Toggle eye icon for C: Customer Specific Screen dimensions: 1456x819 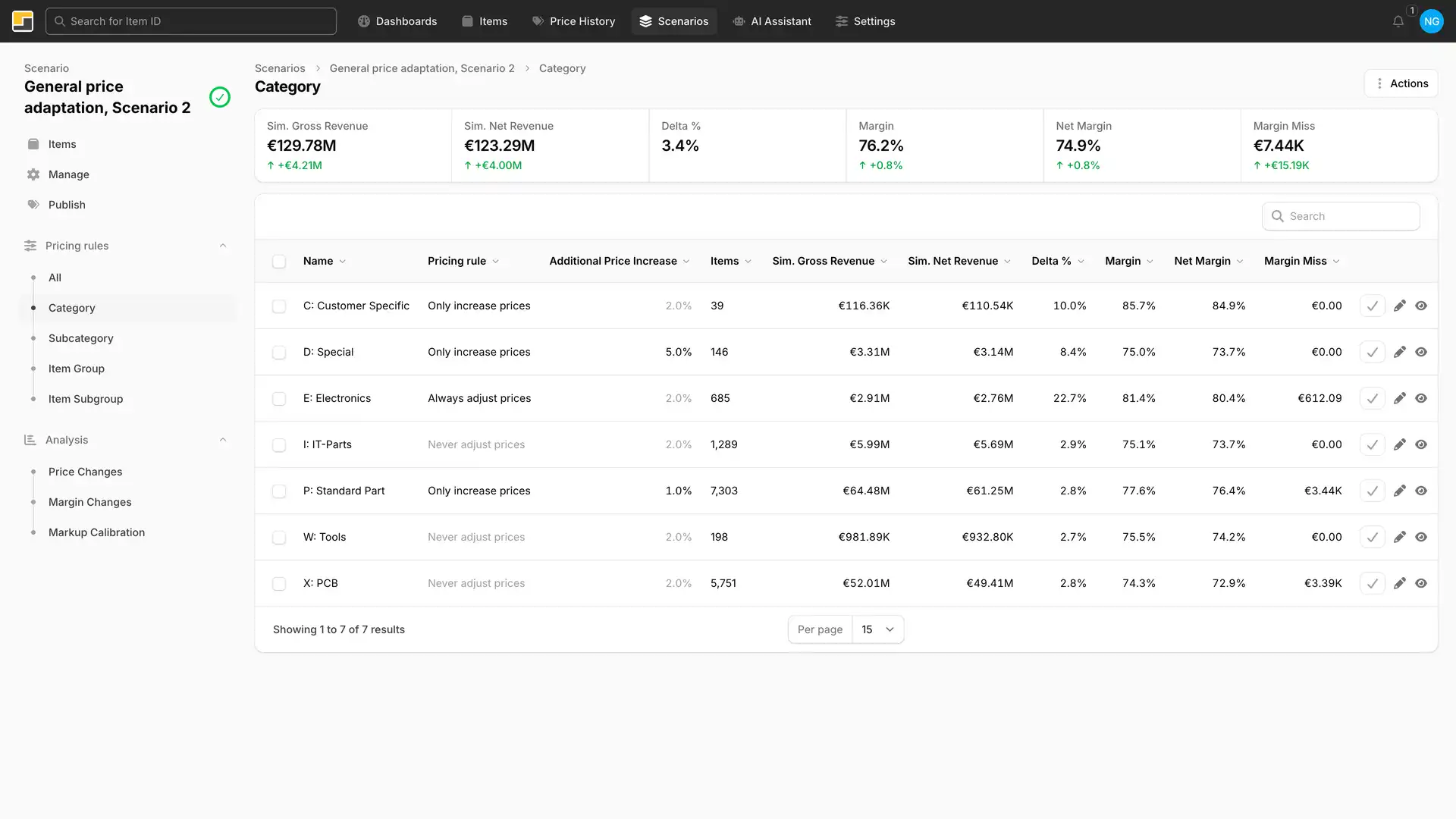pyautogui.click(x=1421, y=306)
